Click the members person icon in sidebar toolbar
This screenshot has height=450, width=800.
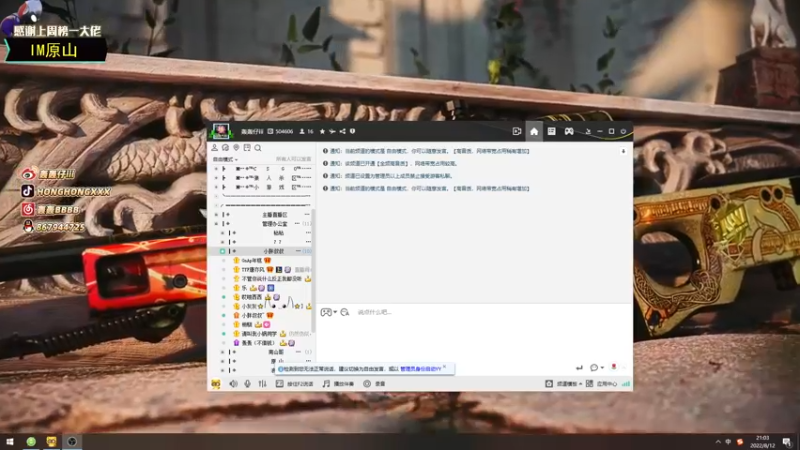(215, 147)
